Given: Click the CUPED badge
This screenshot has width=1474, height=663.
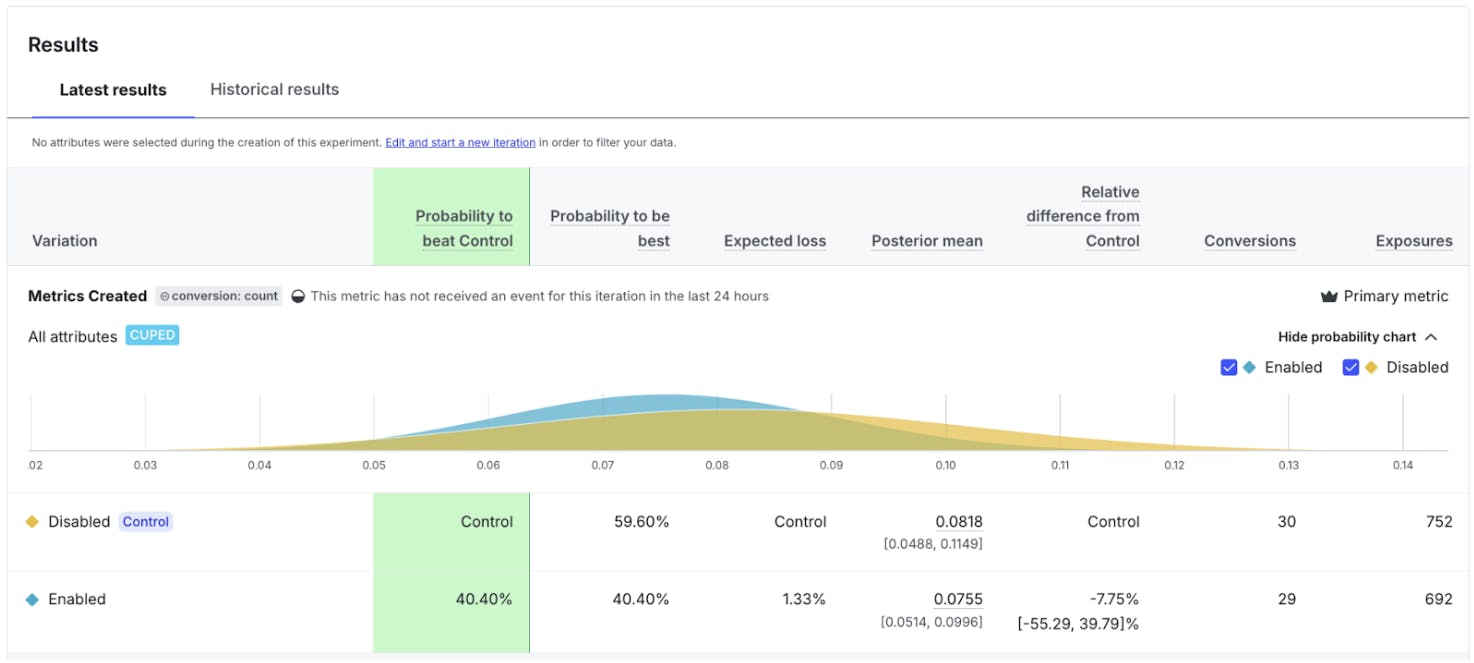Looking at the screenshot, I should coord(152,336).
